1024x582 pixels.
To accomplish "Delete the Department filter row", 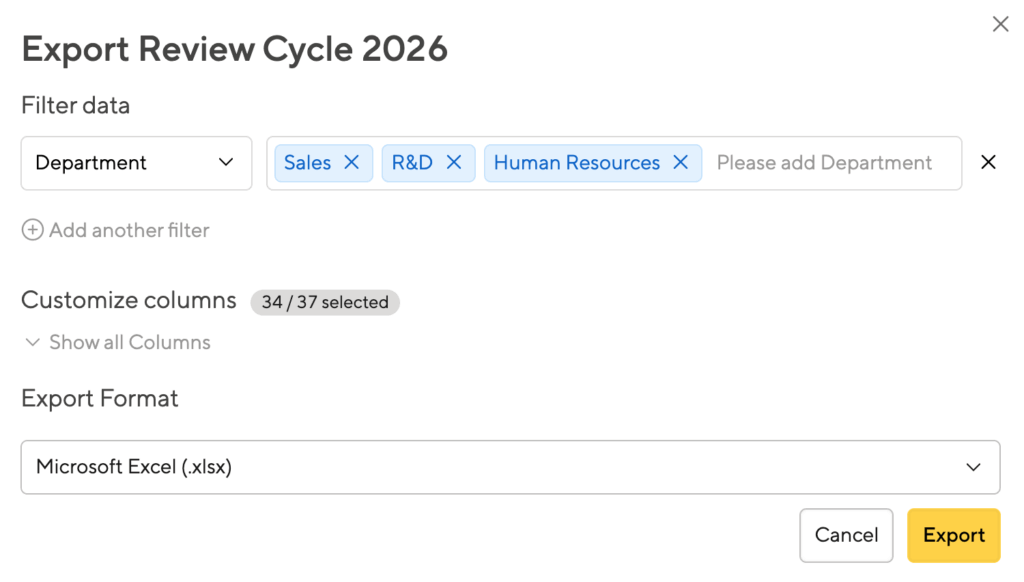I will 988,163.
